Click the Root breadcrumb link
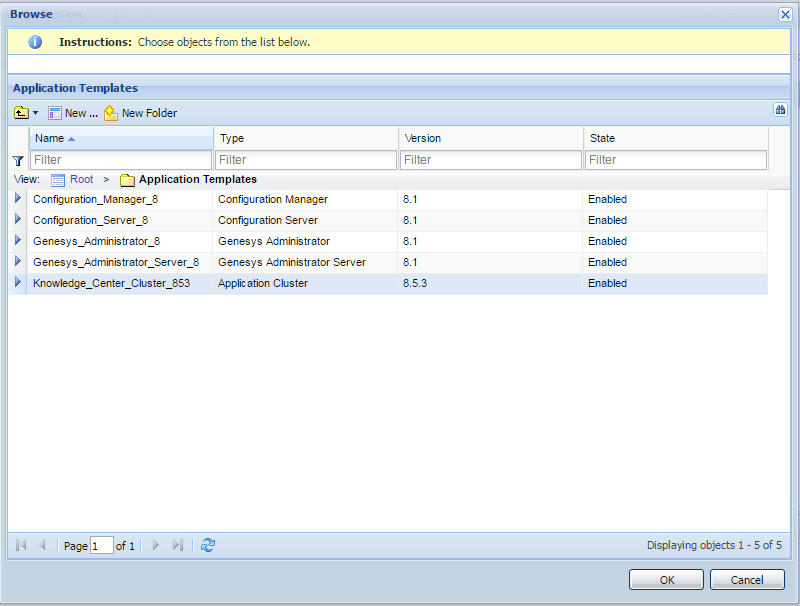800x606 pixels. (81, 180)
